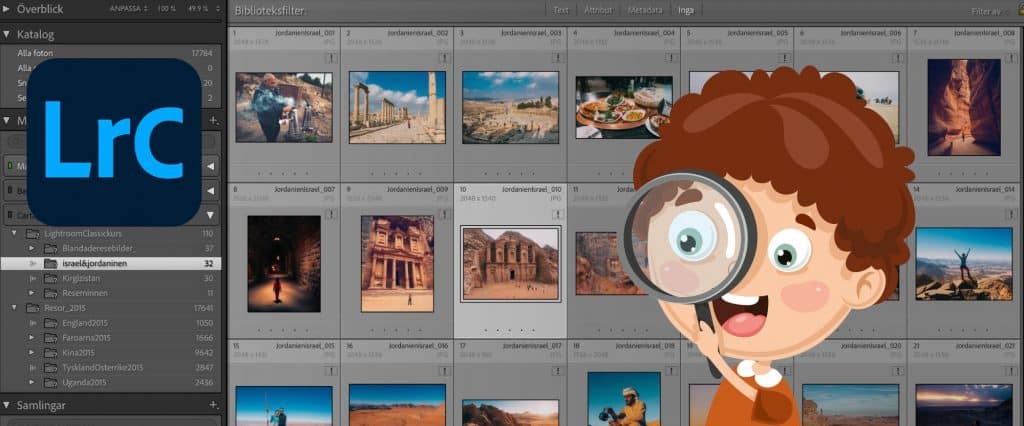Screen dimensions: 1024x426
Task: Click the metadata badge on Jordanienisrael_001
Action: pyautogui.click(x=331, y=58)
